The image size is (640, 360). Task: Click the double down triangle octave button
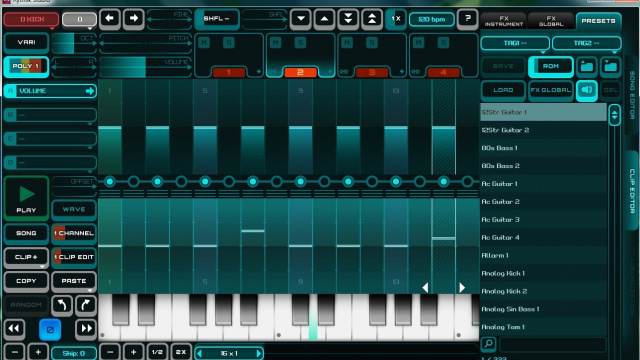click(x=348, y=19)
